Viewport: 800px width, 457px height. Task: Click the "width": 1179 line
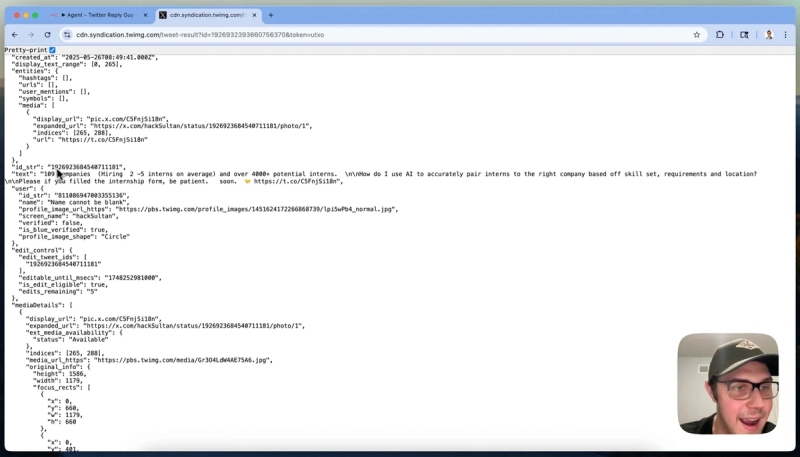tap(58, 380)
